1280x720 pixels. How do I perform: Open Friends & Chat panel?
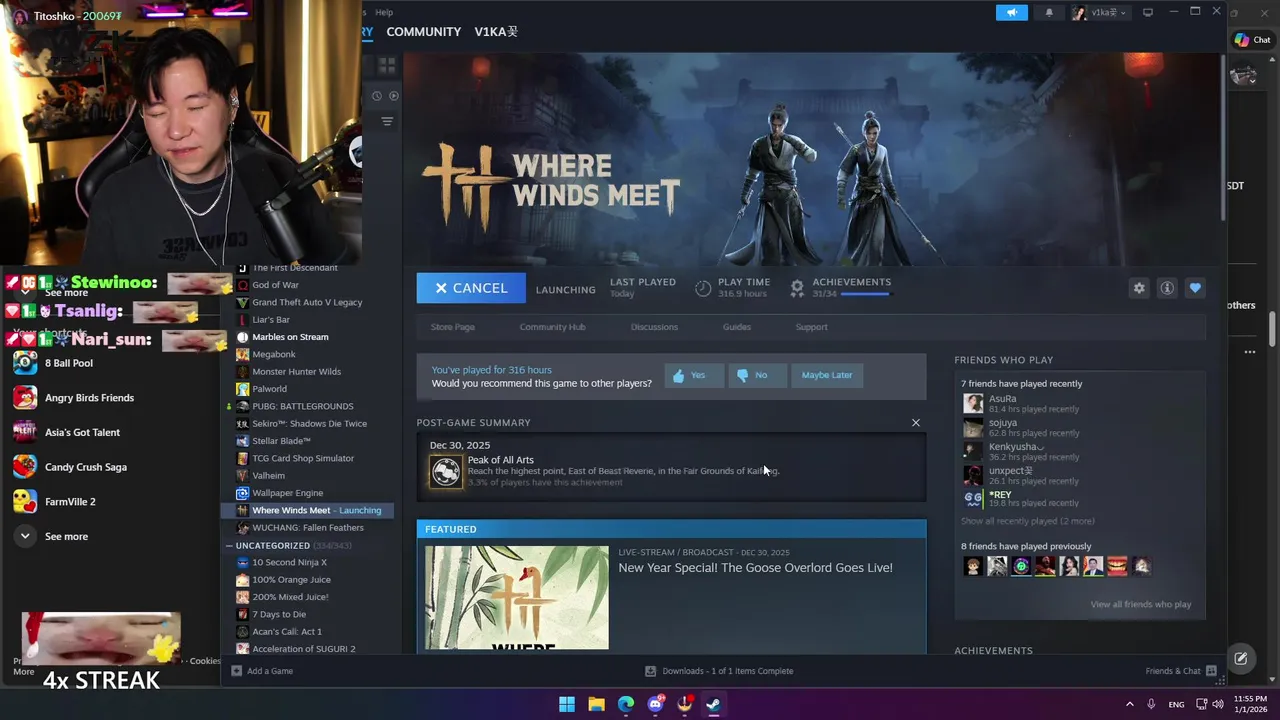[x=1180, y=671]
